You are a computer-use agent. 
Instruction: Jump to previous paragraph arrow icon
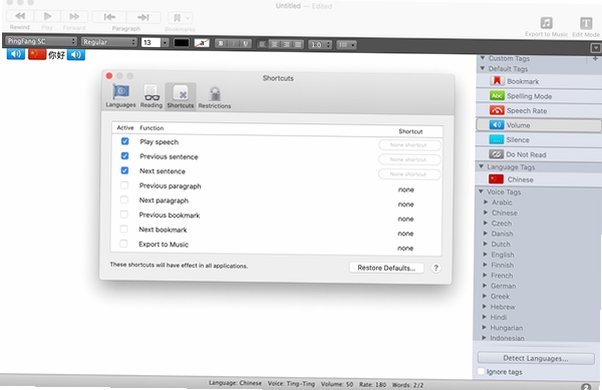109,17
